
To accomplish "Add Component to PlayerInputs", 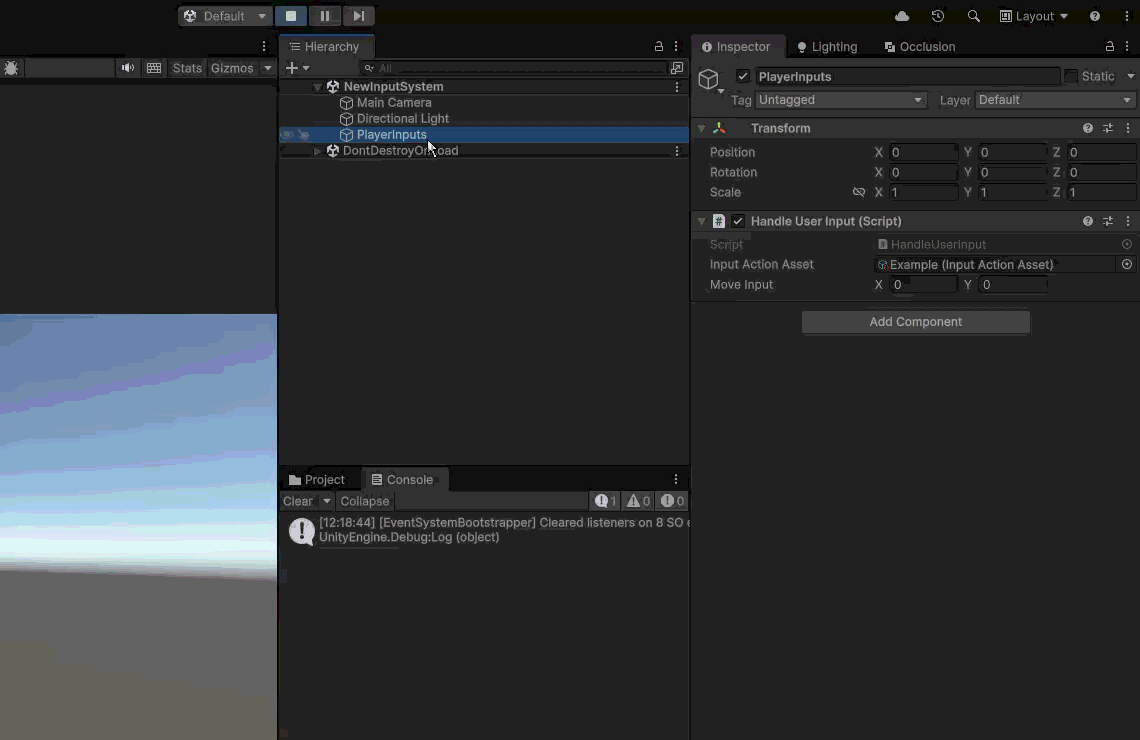I will [x=915, y=322].
